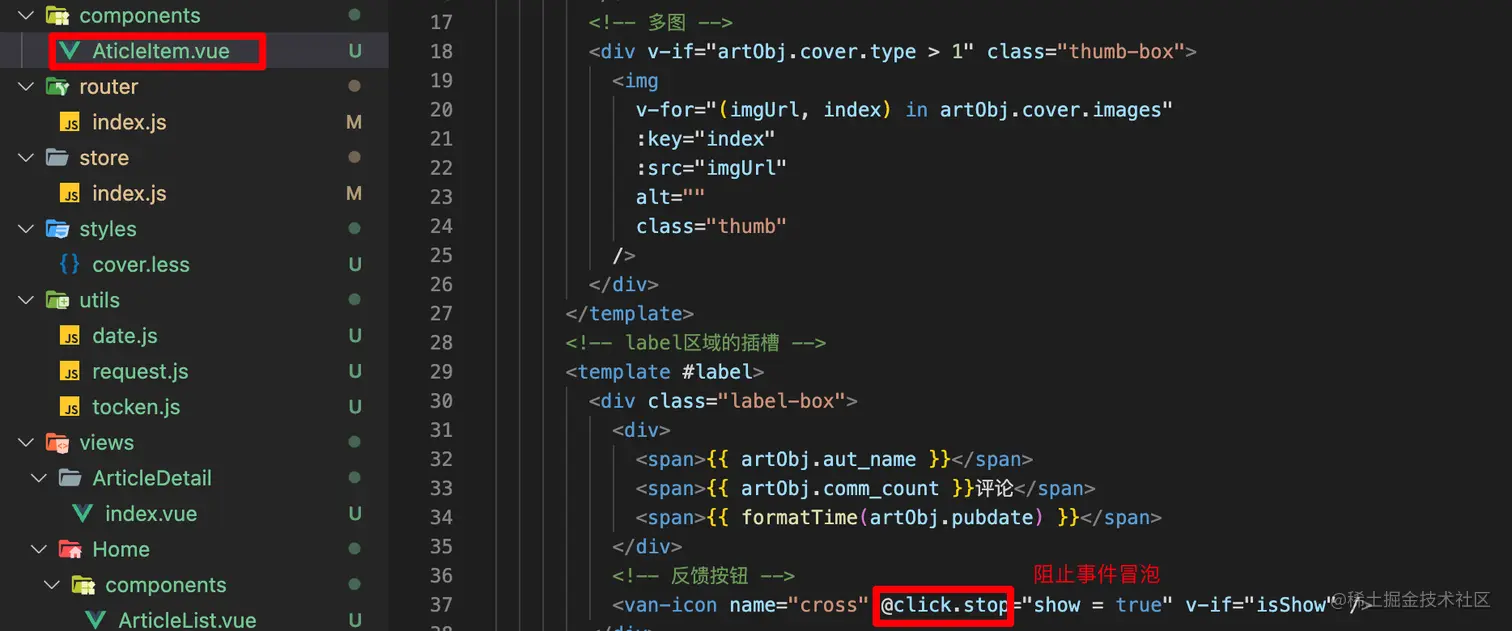Open the AticleItem.vue file

point(161,51)
